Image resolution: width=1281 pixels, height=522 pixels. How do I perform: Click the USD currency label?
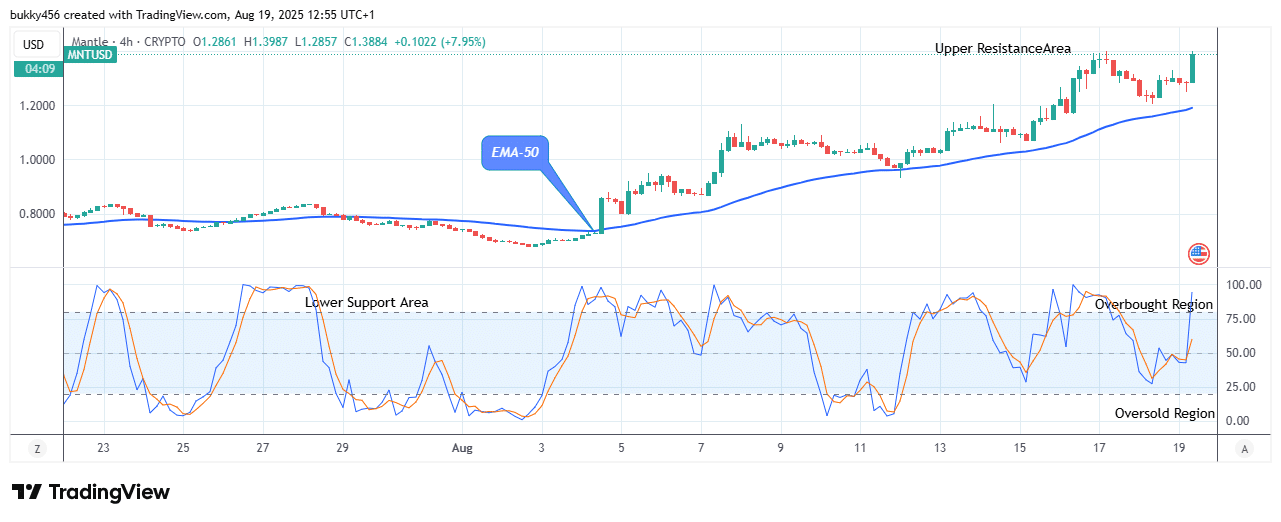[x=34, y=44]
